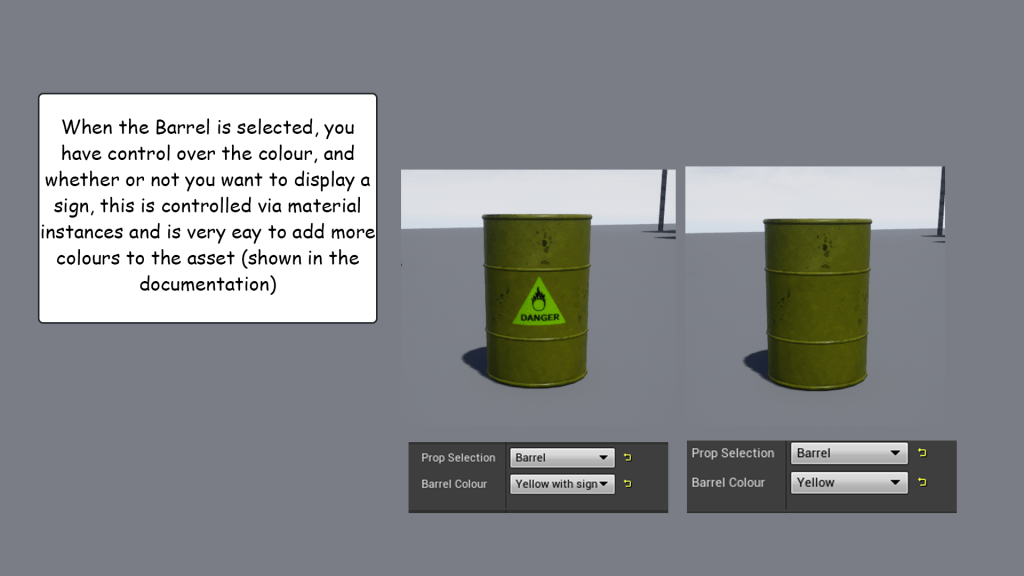Click the shadow beside the plain barrel
The image size is (1024, 576).
(x=756, y=364)
